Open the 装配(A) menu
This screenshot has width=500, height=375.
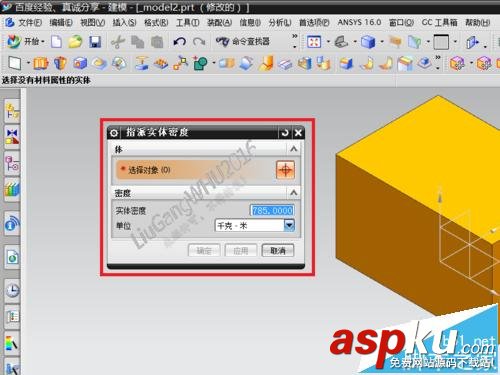(x=219, y=23)
